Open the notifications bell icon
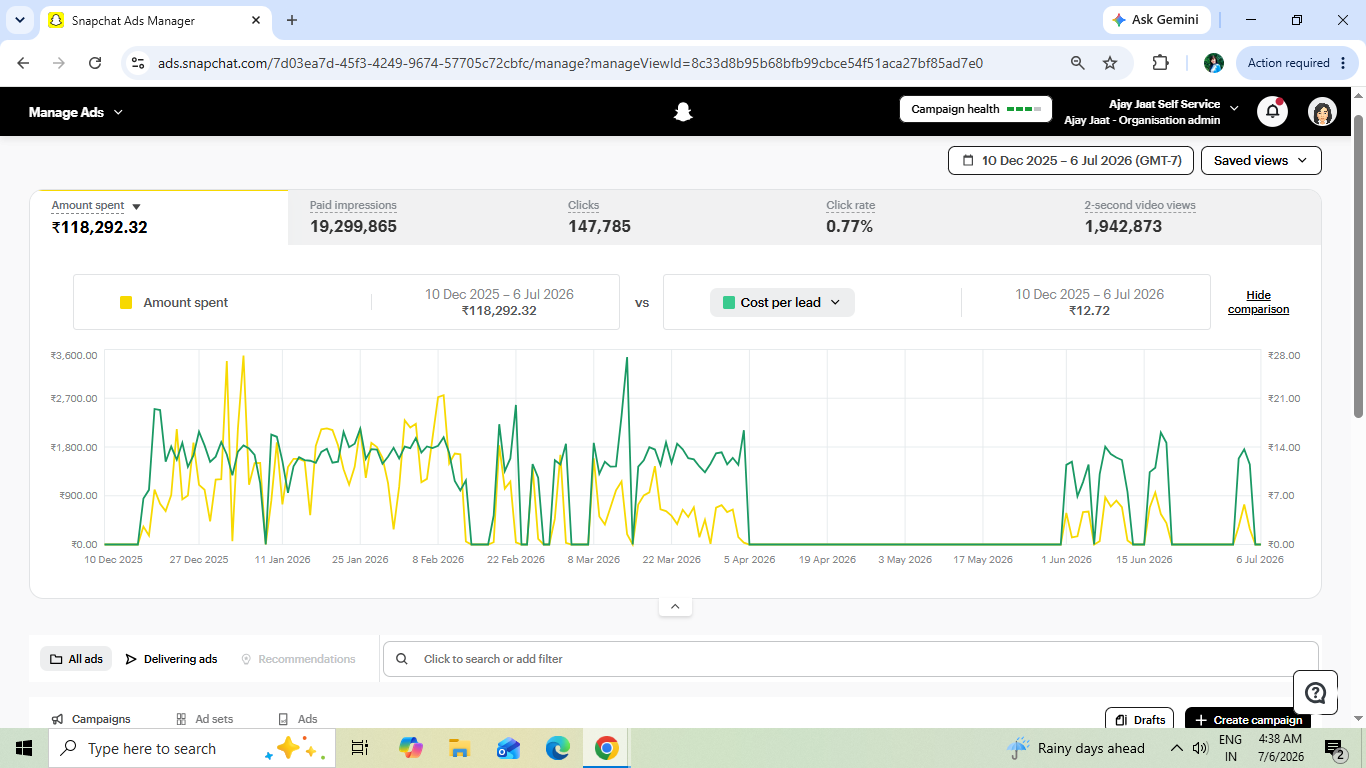The height and width of the screenshot is (768, 1366). click(1272, 112)
